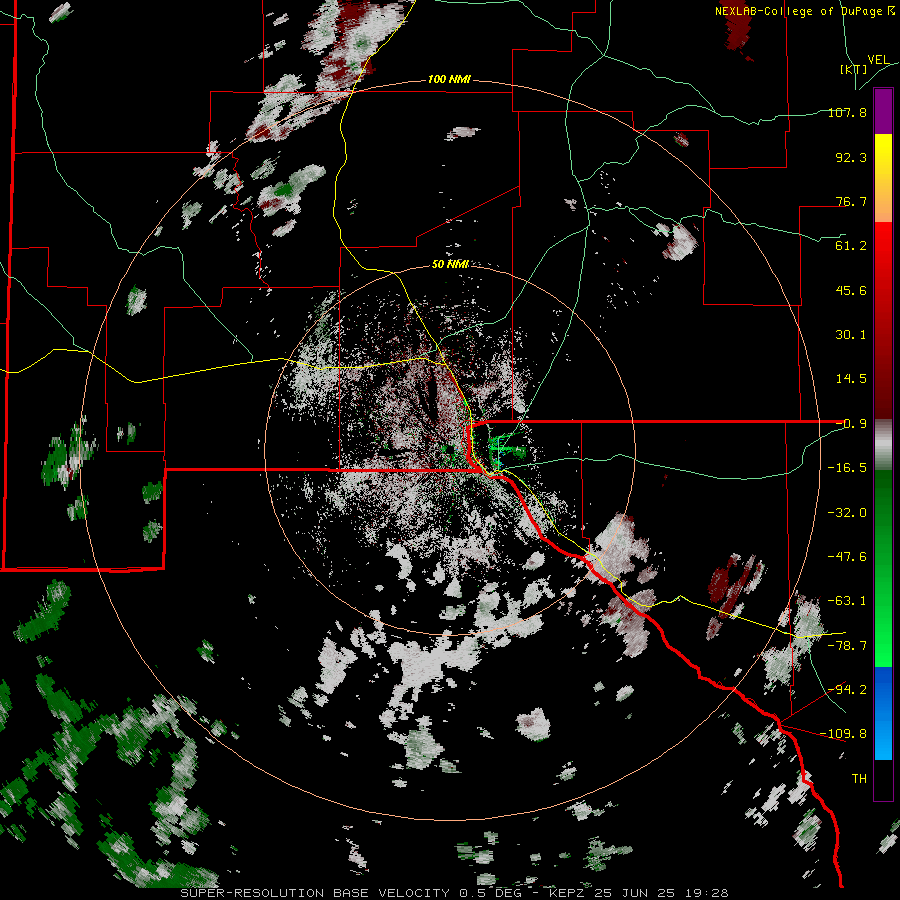Click the 92.3 velocity scale value
This screenshot has width=900, height=900.
tap(851, 157)
